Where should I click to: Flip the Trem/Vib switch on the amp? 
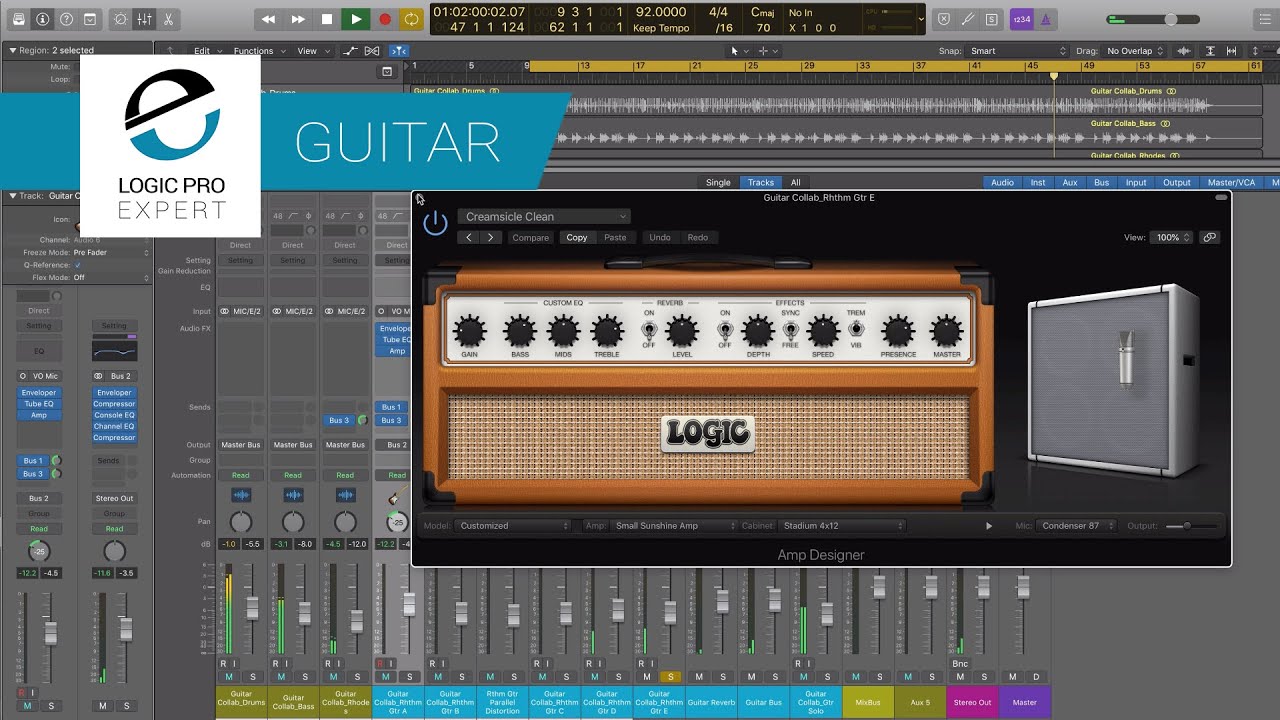click(856, 328)
